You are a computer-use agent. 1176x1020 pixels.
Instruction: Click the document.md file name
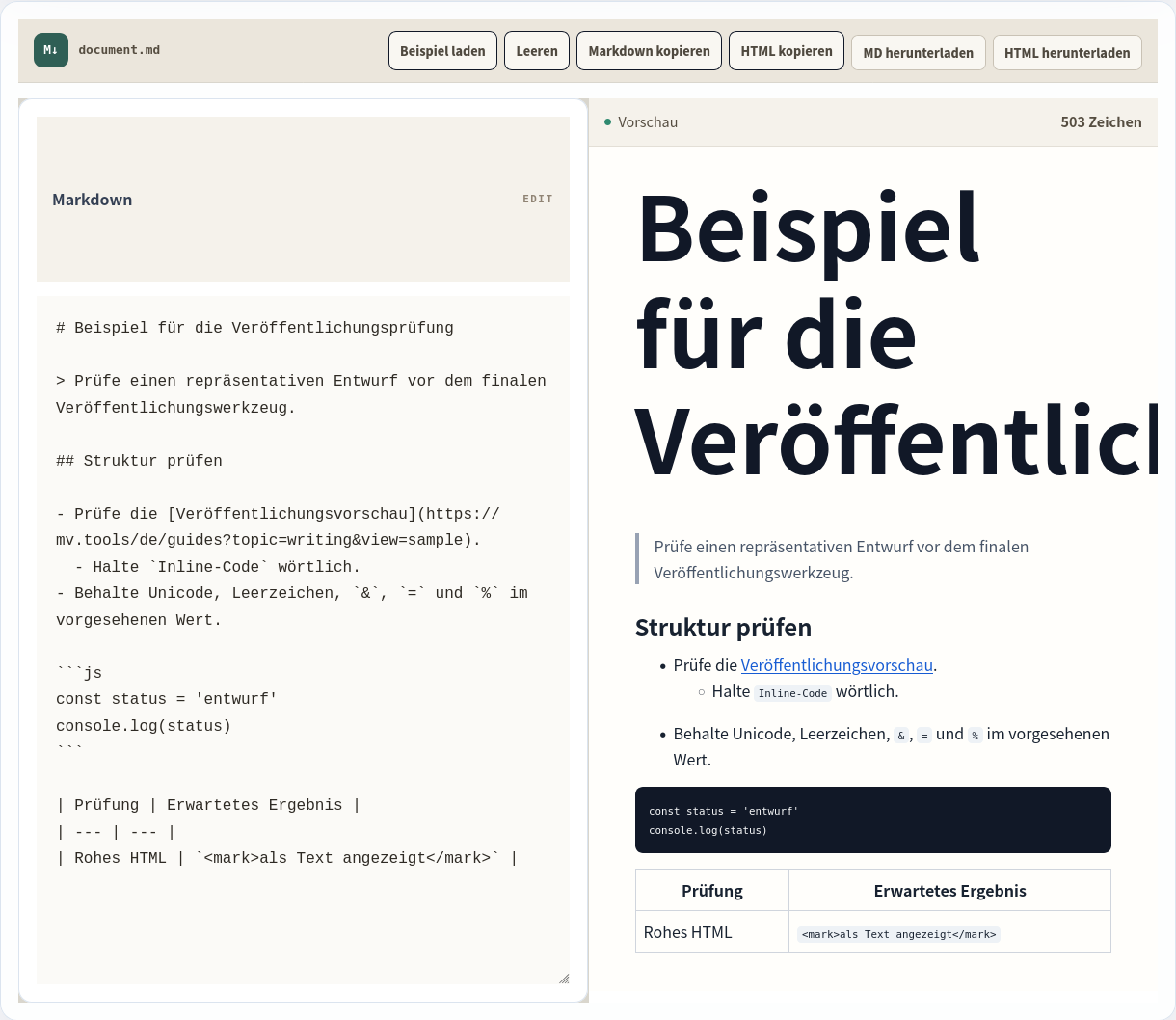pyautogui.click(x=120, y=50)
